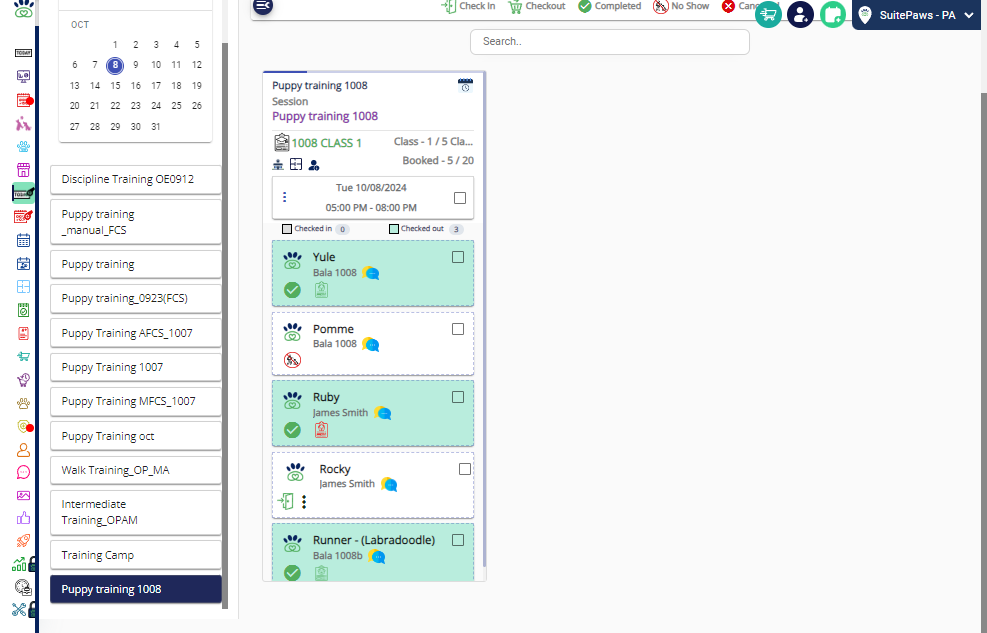The width and height of the screenshot is (987, 633).
Task: Click the Booked - 5 / 20 text
Action: click(x=438, y=160)
